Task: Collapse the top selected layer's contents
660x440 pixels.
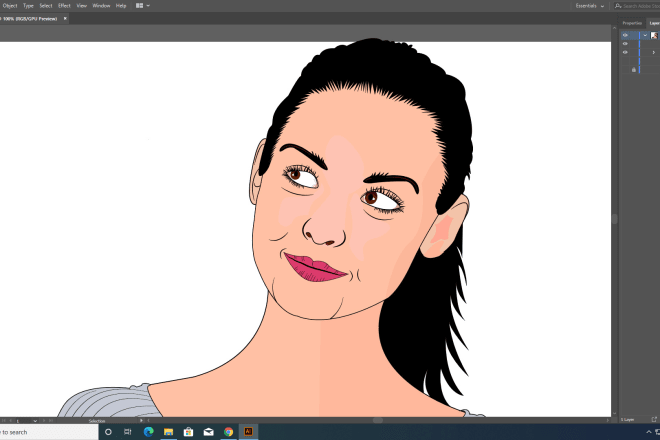Action: 645,35
